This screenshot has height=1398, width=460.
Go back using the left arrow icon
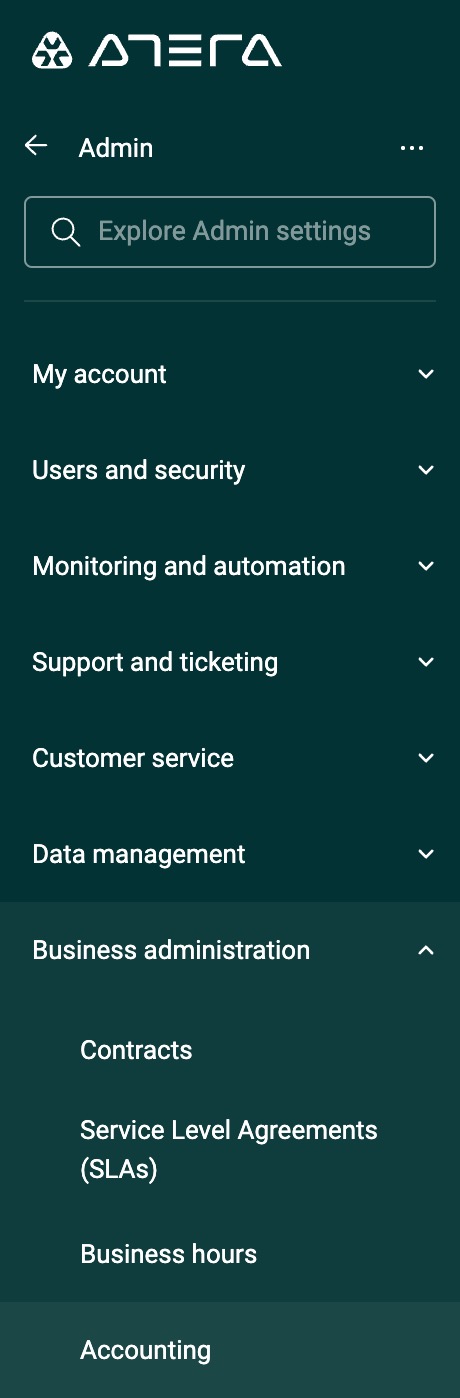point(36,147)
